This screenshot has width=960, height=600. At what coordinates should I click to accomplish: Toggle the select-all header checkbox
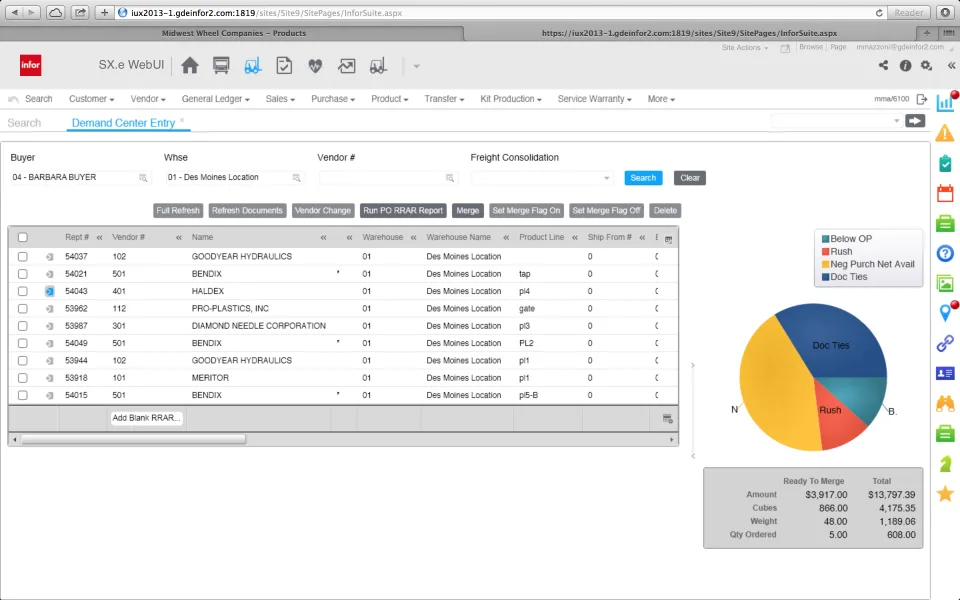pos(23,238)
